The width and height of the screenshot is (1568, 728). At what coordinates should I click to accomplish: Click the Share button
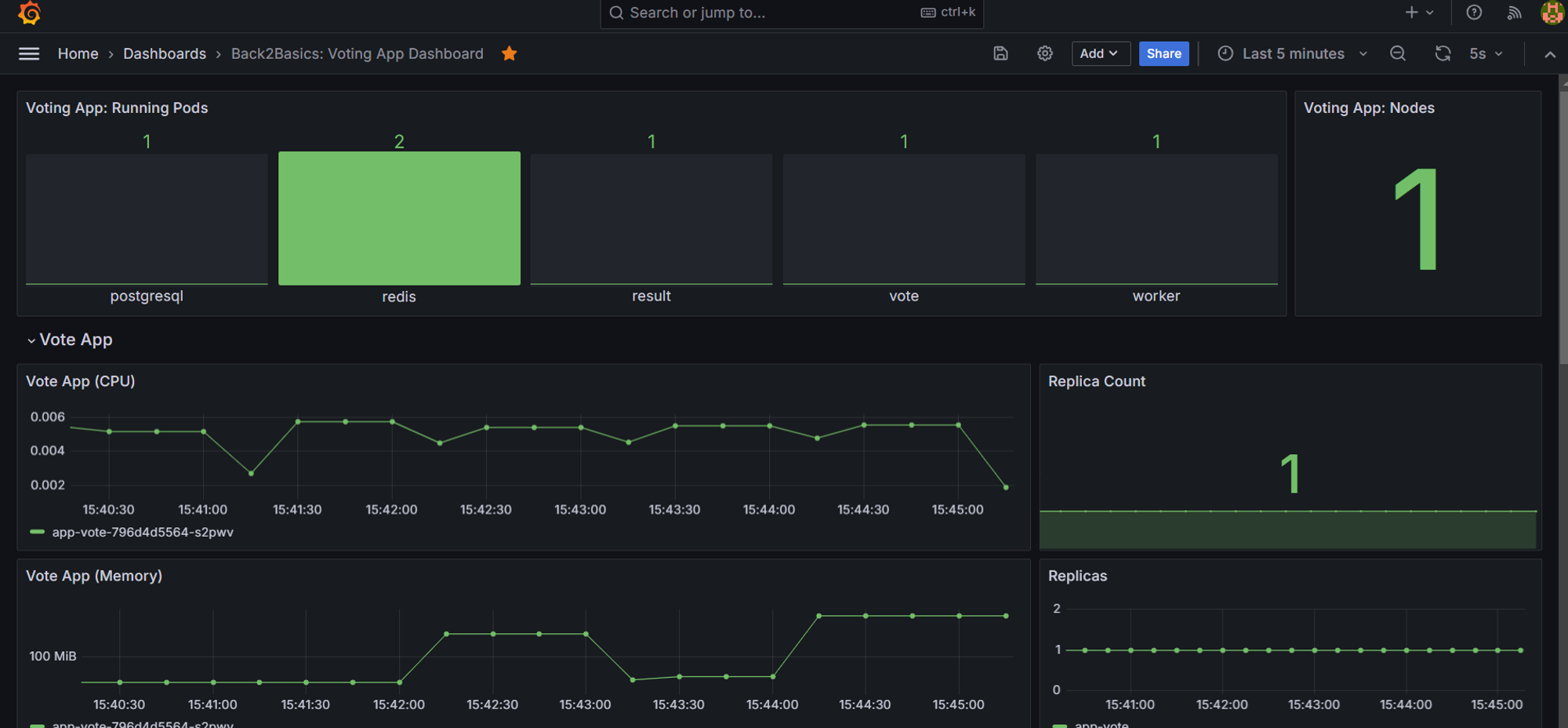(1163, 53)
